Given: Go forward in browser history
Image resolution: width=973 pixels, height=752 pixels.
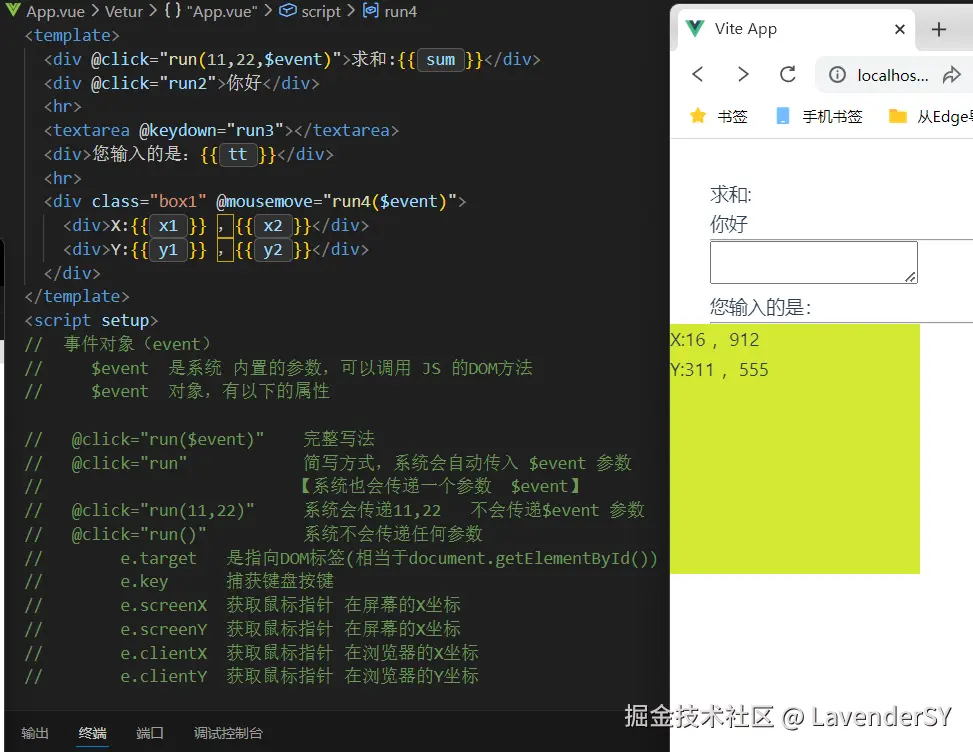Looking at the screenshot, I should [743, 75].
